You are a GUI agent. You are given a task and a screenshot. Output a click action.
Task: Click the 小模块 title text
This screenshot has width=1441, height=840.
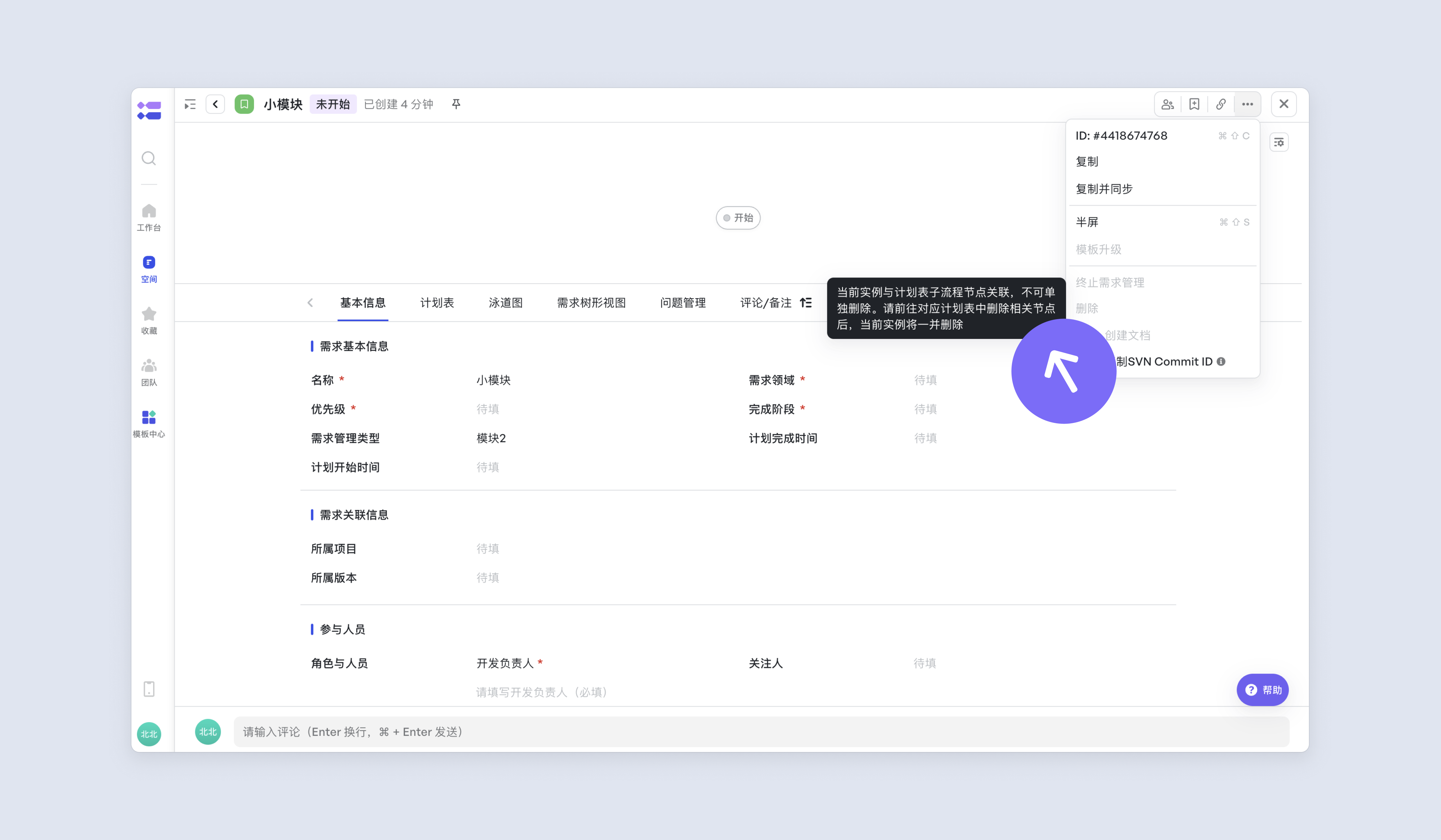click(x=283, y=104)
